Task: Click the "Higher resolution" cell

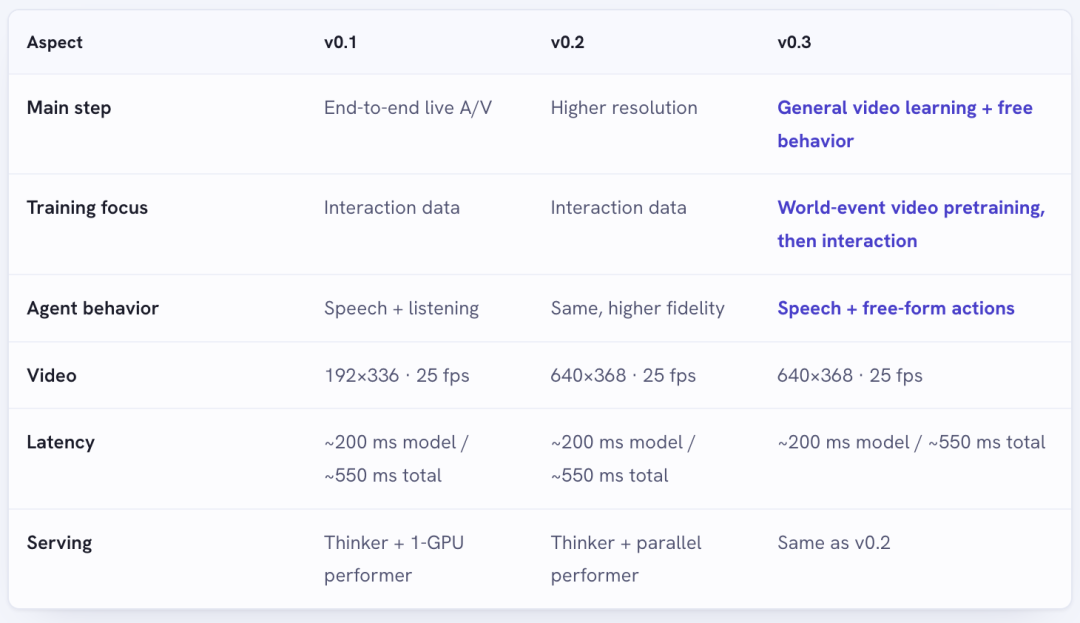Action: [624, 108]
